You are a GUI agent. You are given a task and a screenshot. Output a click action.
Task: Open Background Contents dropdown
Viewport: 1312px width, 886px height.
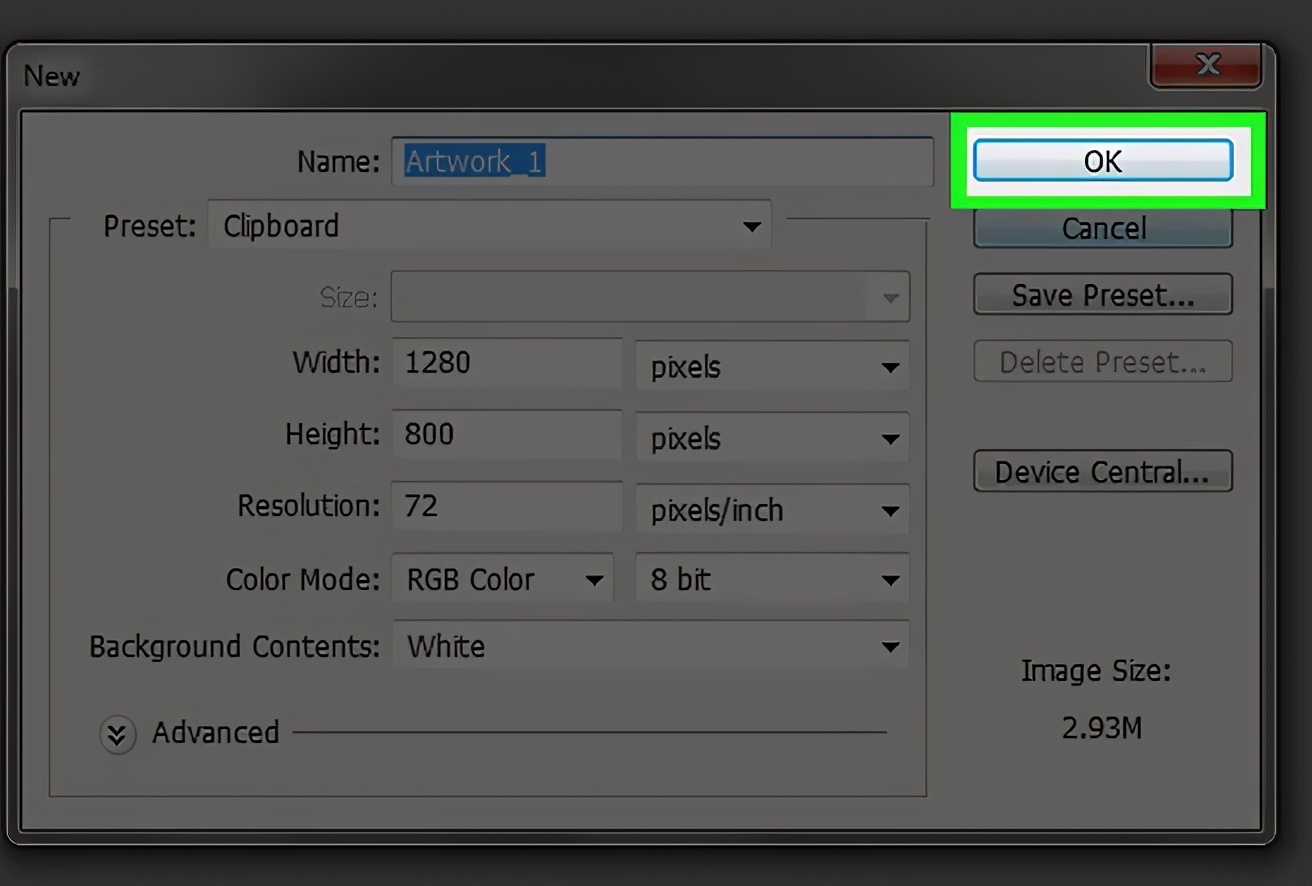click(x=650, y=647)
